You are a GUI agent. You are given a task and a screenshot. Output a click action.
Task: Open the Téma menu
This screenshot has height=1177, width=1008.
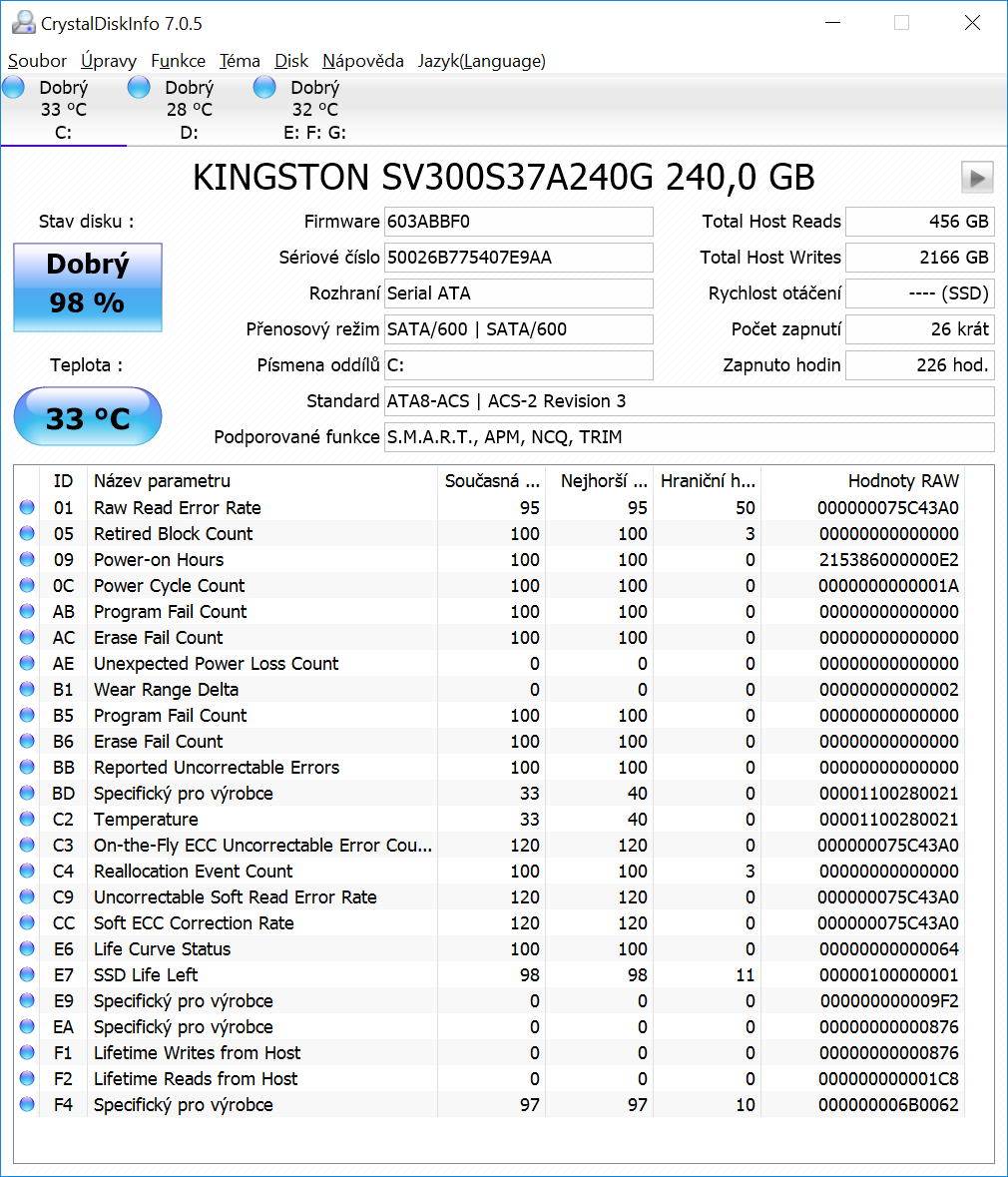point(240,61)
